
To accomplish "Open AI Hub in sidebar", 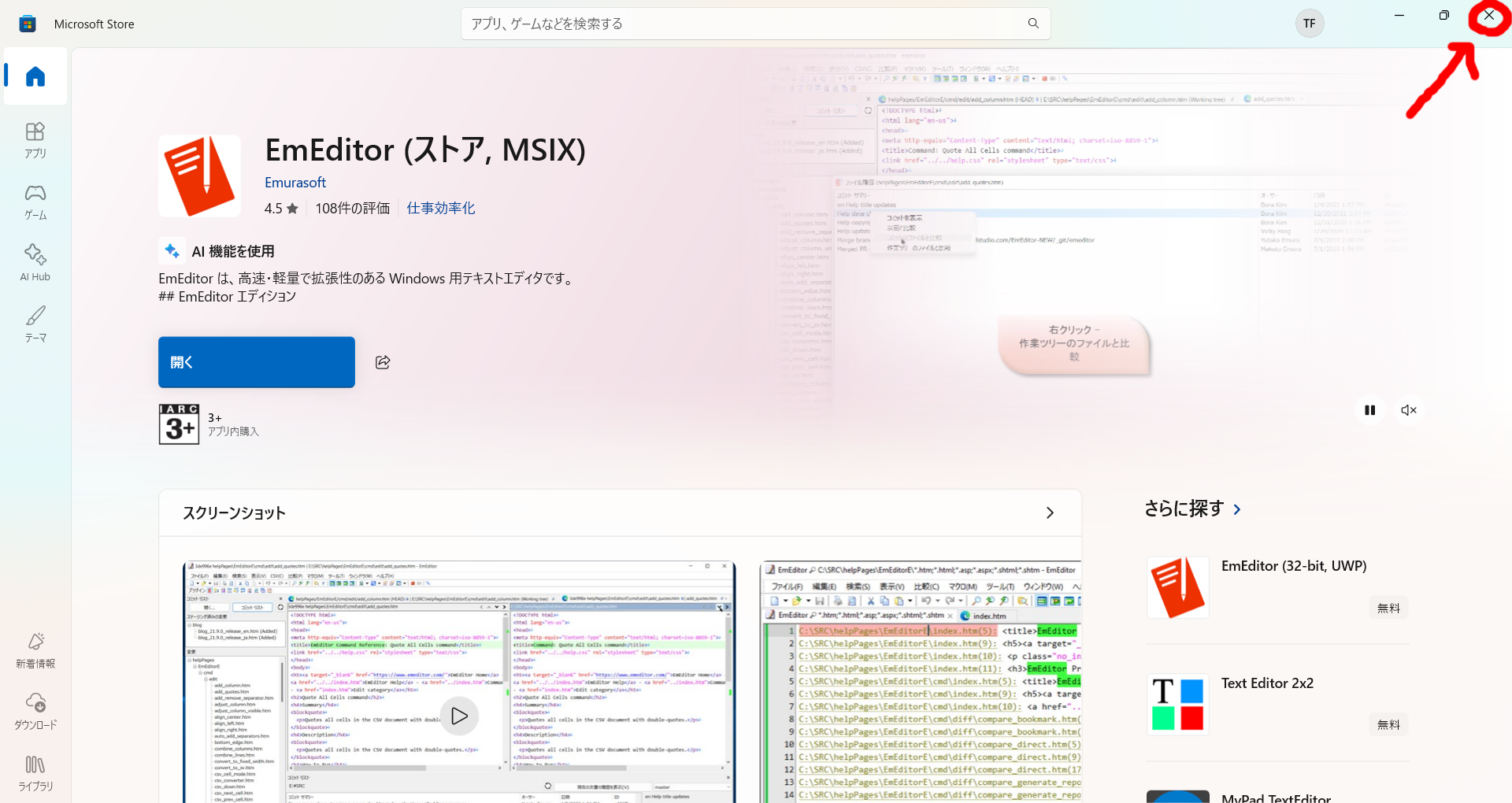I will coord(35,263).
